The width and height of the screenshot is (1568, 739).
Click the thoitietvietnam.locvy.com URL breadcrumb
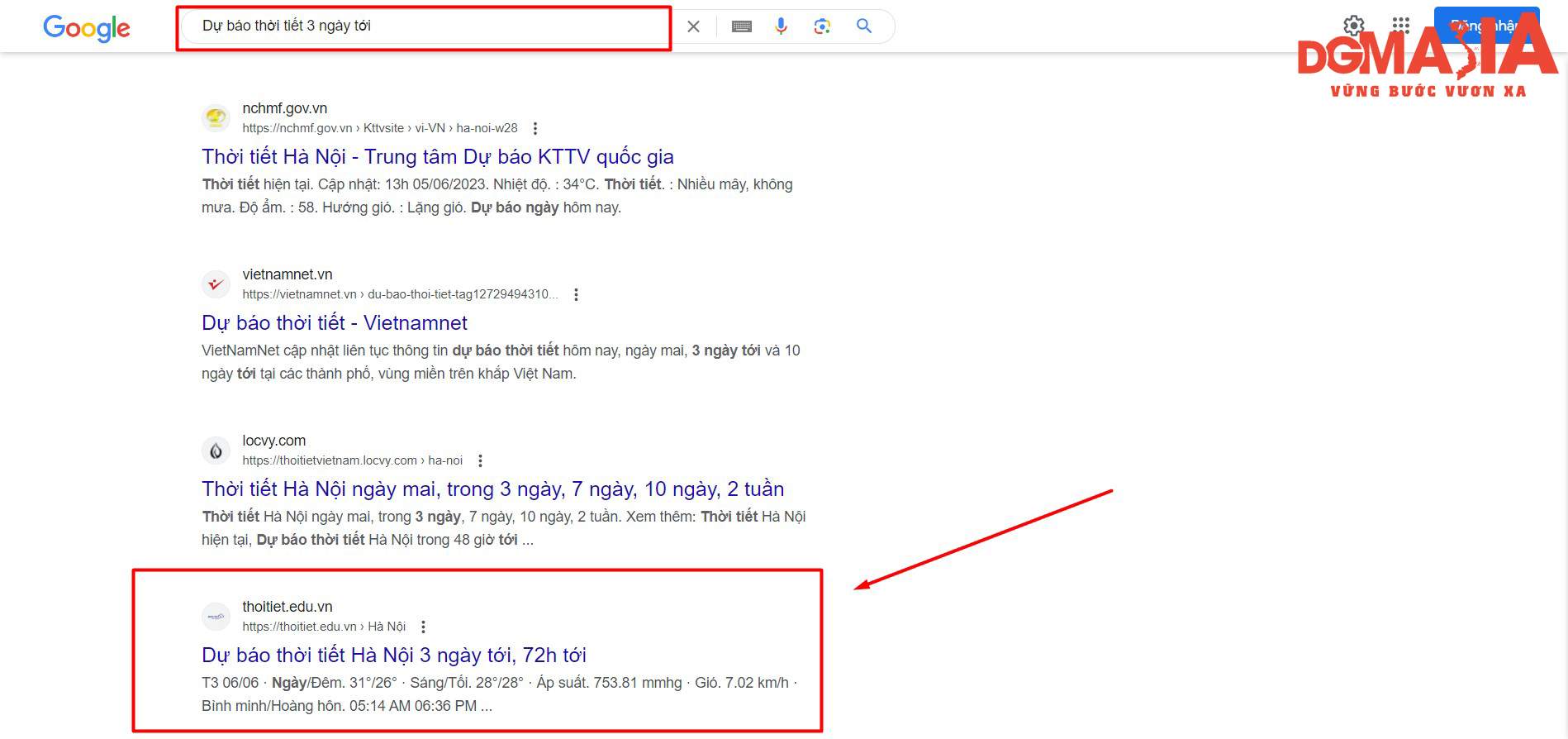click(352, 460)
